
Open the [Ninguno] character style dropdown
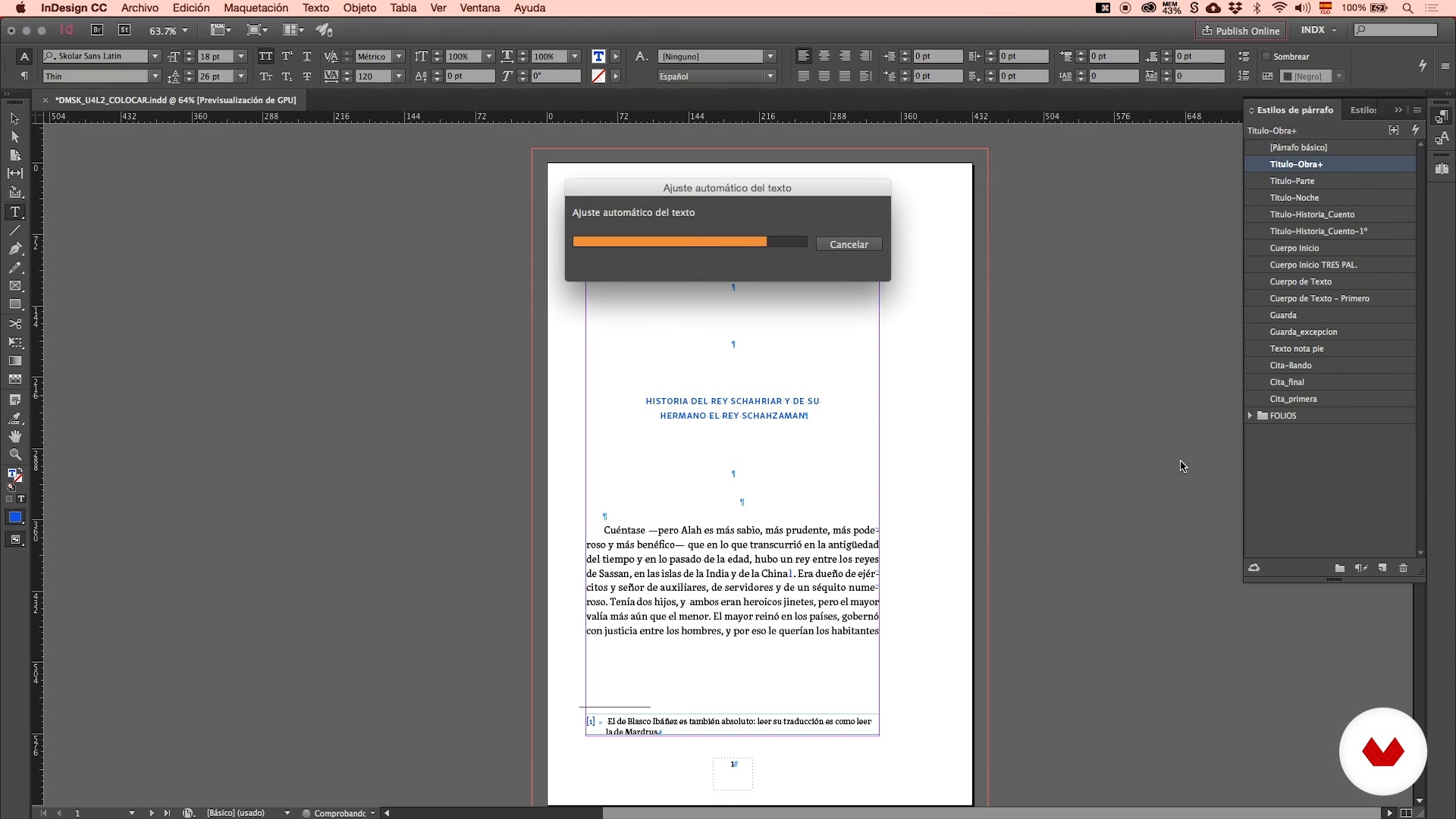coord(770,56)
